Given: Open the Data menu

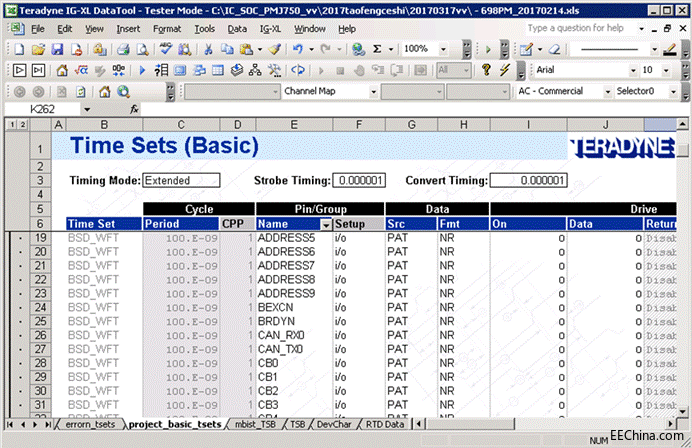Looking at the screenshot, I should pyautogui.click(x=237, y=29).
